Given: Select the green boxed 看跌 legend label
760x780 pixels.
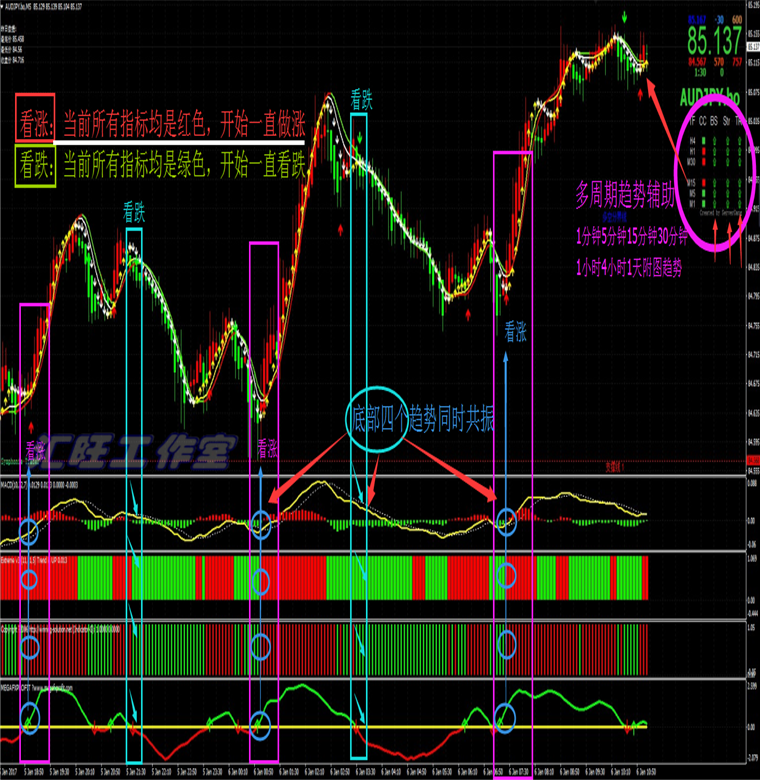Looking at the screenshot, I should pyautogui.click(x=27, y=162).
